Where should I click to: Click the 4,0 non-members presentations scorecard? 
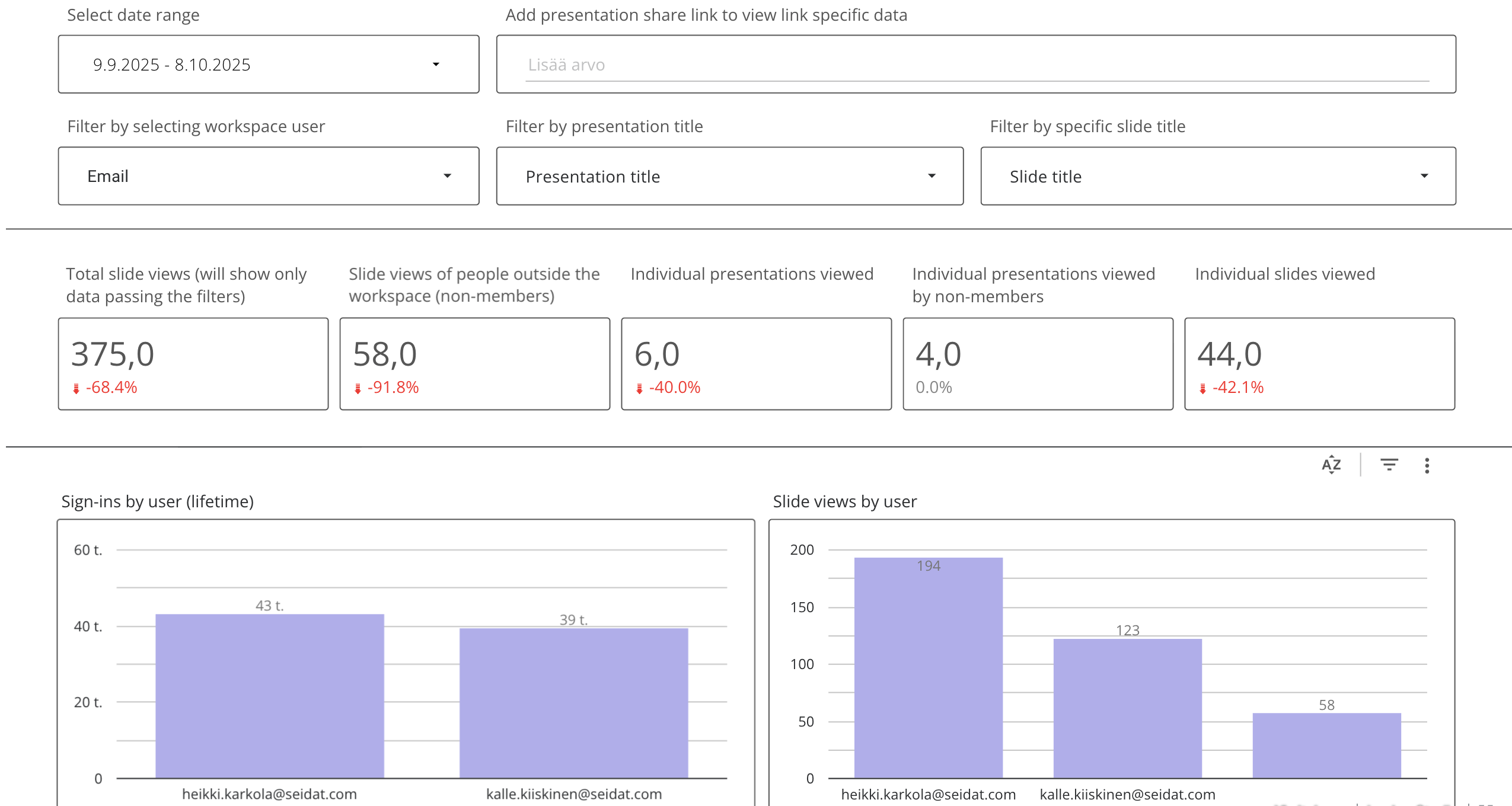coord(1038,363)
